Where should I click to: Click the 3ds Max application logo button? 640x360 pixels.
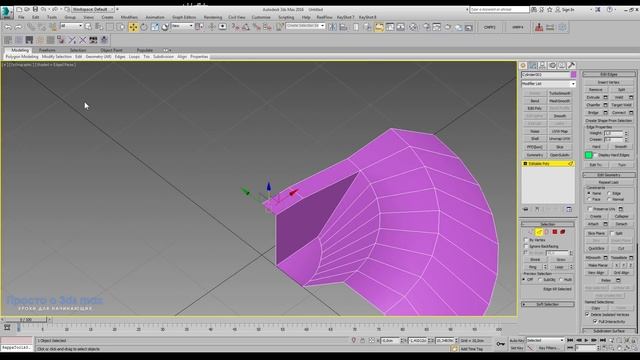pyautogui.click(x=7, y=12)
